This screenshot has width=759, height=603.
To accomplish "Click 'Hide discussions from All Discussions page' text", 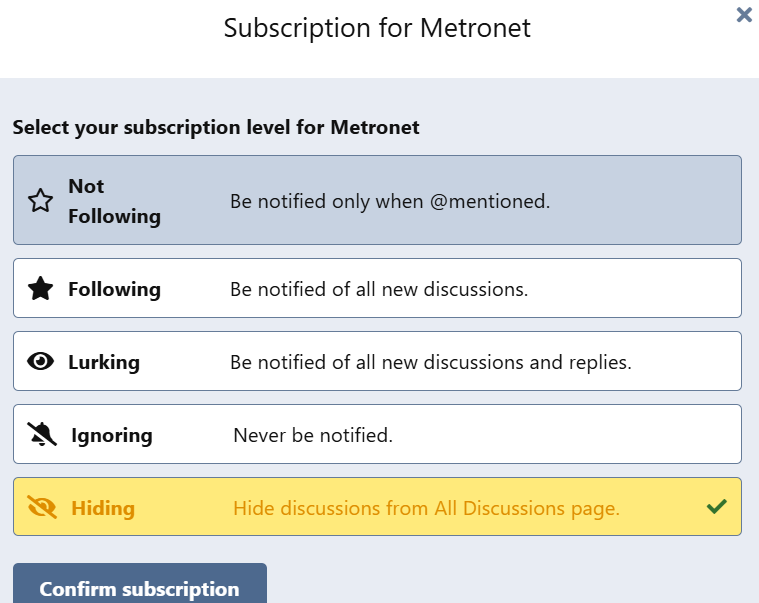I will click(x=426, y=509).
